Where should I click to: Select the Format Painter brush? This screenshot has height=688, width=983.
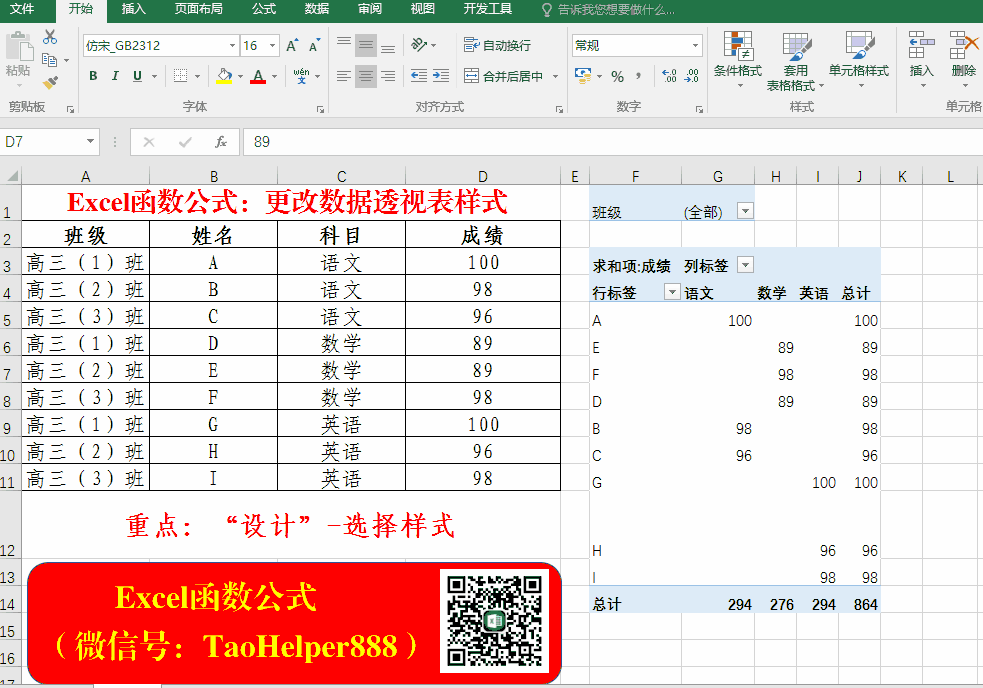pyautogui.click(x=50, y=82)
